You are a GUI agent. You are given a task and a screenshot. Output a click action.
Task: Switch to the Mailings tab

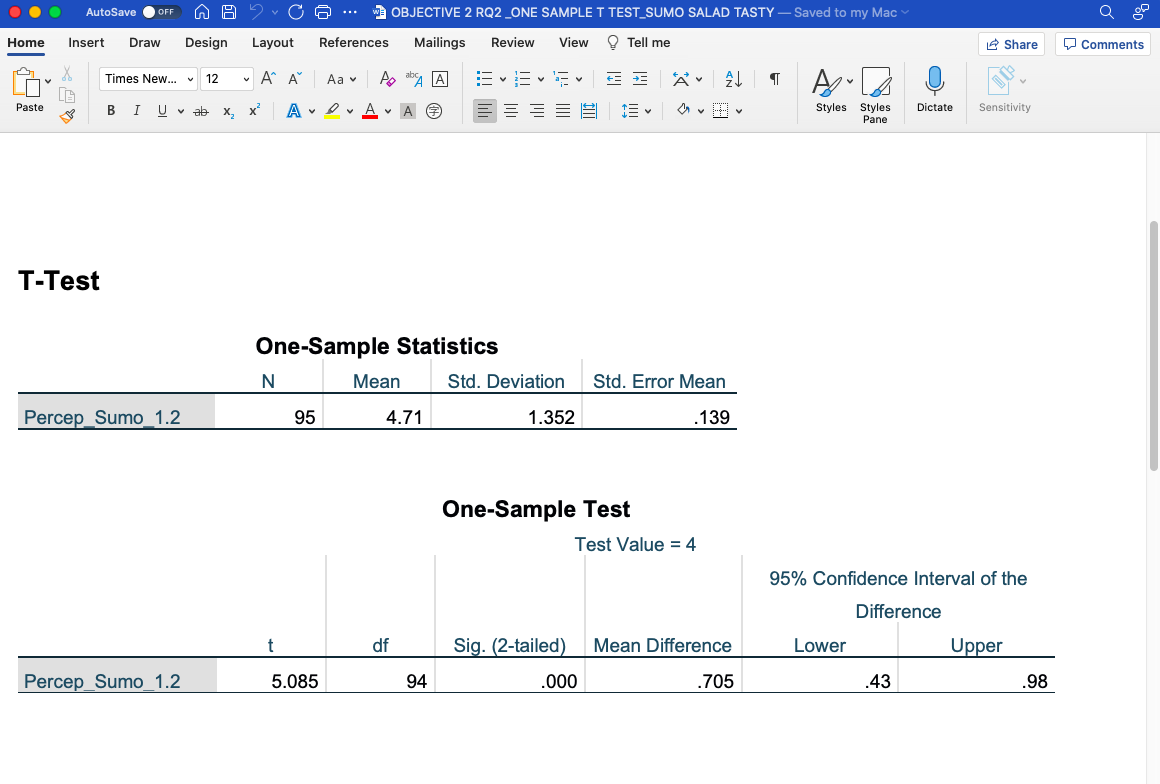coord(439,43)
